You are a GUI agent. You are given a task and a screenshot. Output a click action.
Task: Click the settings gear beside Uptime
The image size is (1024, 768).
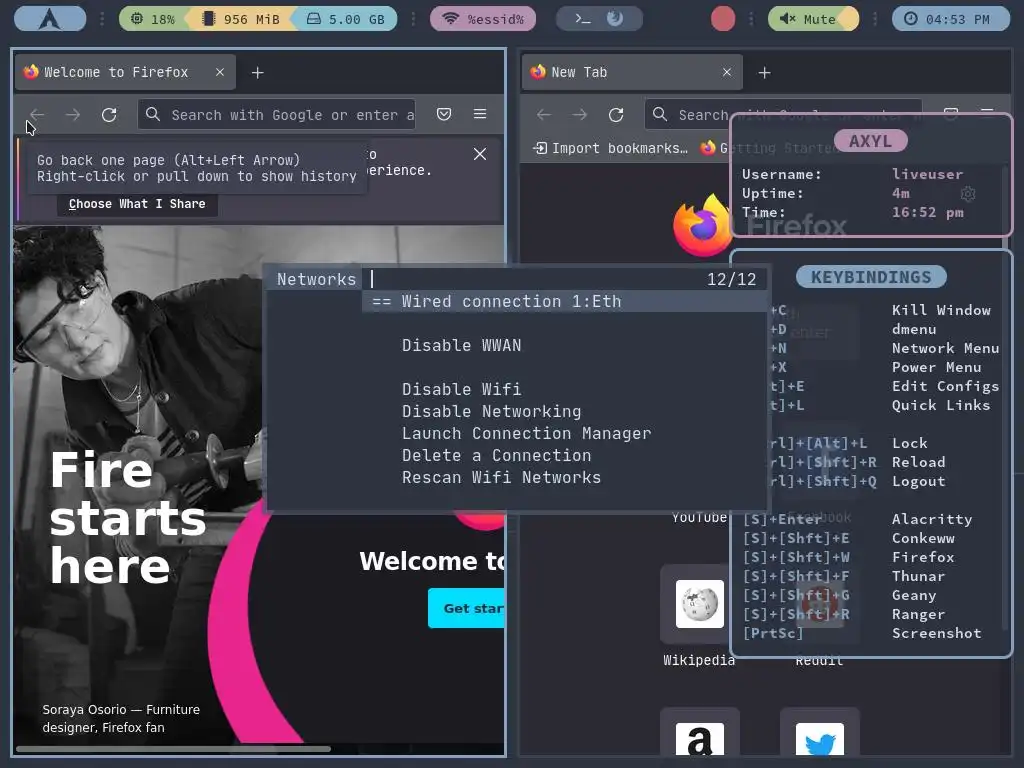(968, 194)
